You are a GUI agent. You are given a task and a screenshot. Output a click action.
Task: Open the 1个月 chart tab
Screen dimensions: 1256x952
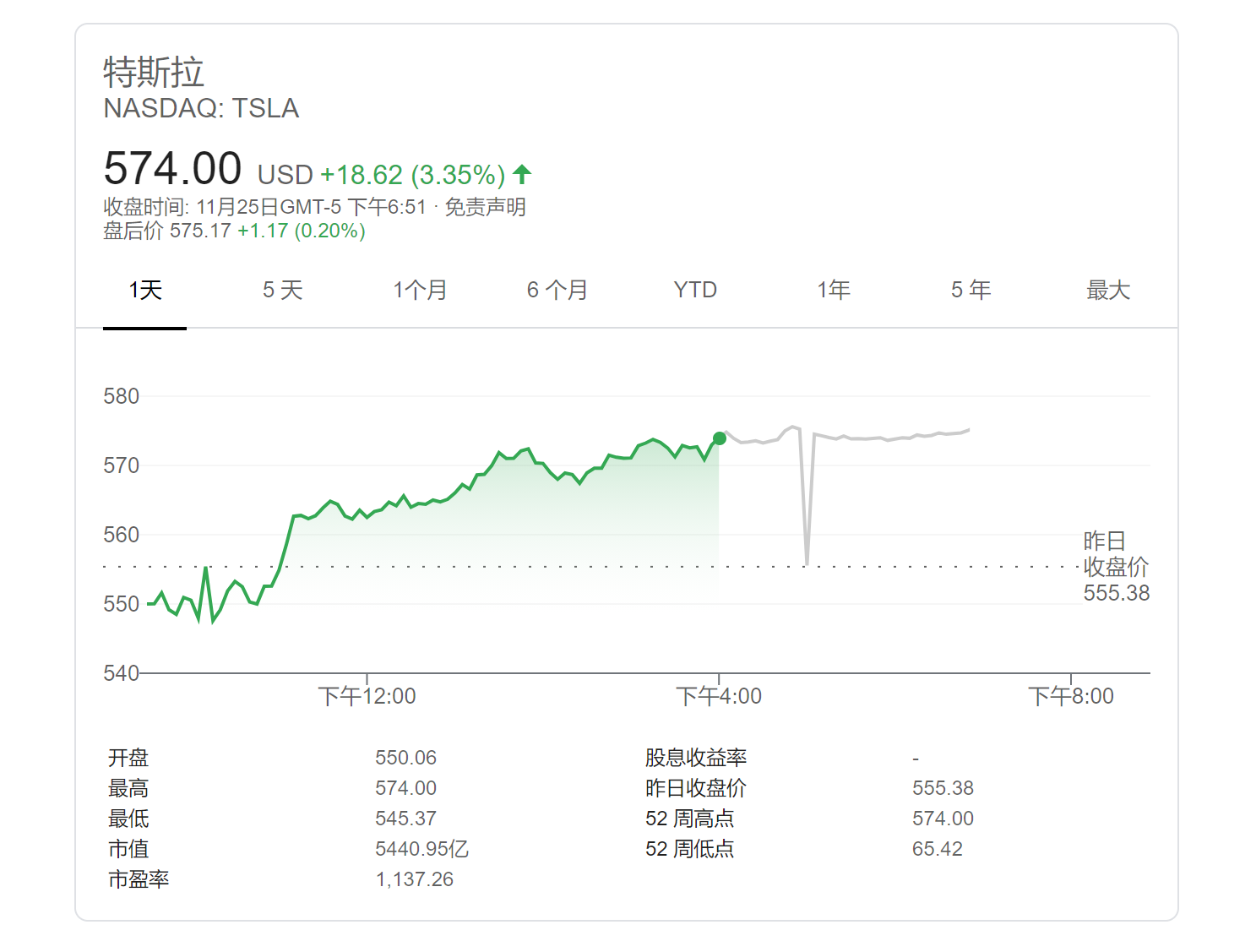click(x=420, y=291)
